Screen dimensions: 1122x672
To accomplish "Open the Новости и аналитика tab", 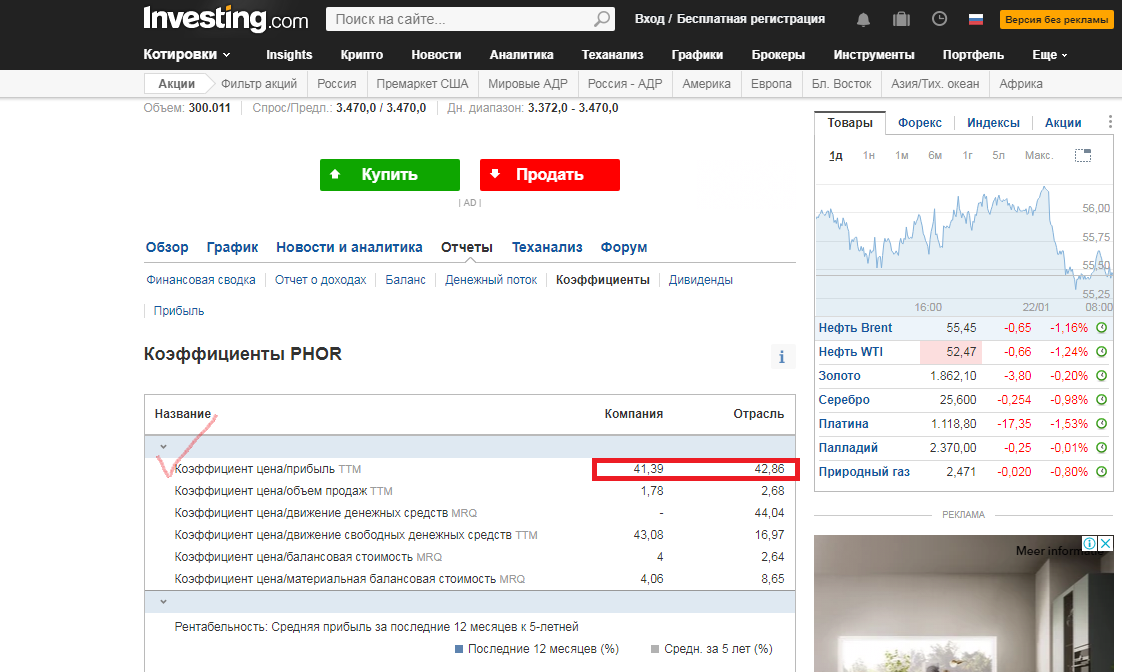I will click(x=349, y=247).
